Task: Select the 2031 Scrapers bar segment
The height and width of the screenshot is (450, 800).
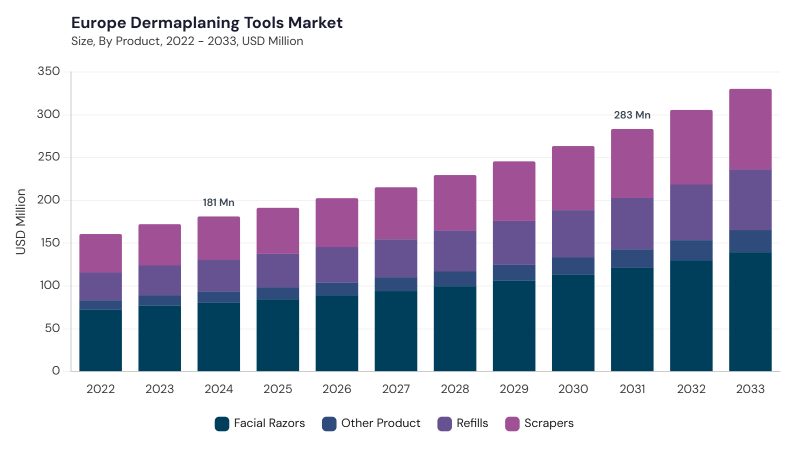Action: tap(632, 164)
